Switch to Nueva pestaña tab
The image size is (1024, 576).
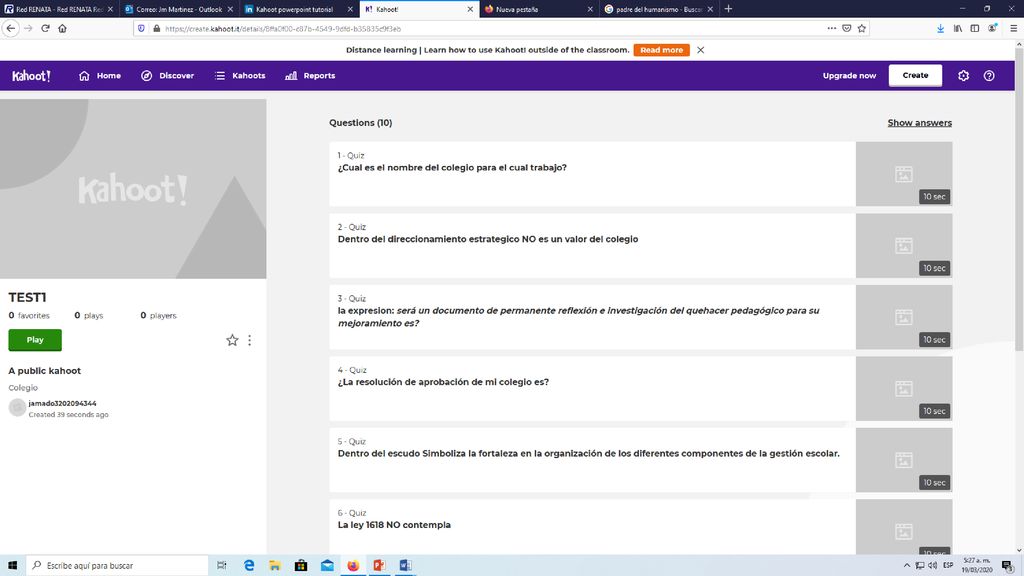point(538,9)
